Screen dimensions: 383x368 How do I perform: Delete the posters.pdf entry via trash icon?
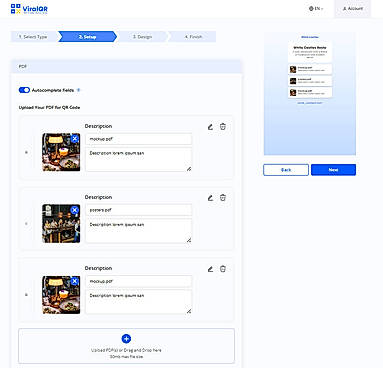coord(223,198)
